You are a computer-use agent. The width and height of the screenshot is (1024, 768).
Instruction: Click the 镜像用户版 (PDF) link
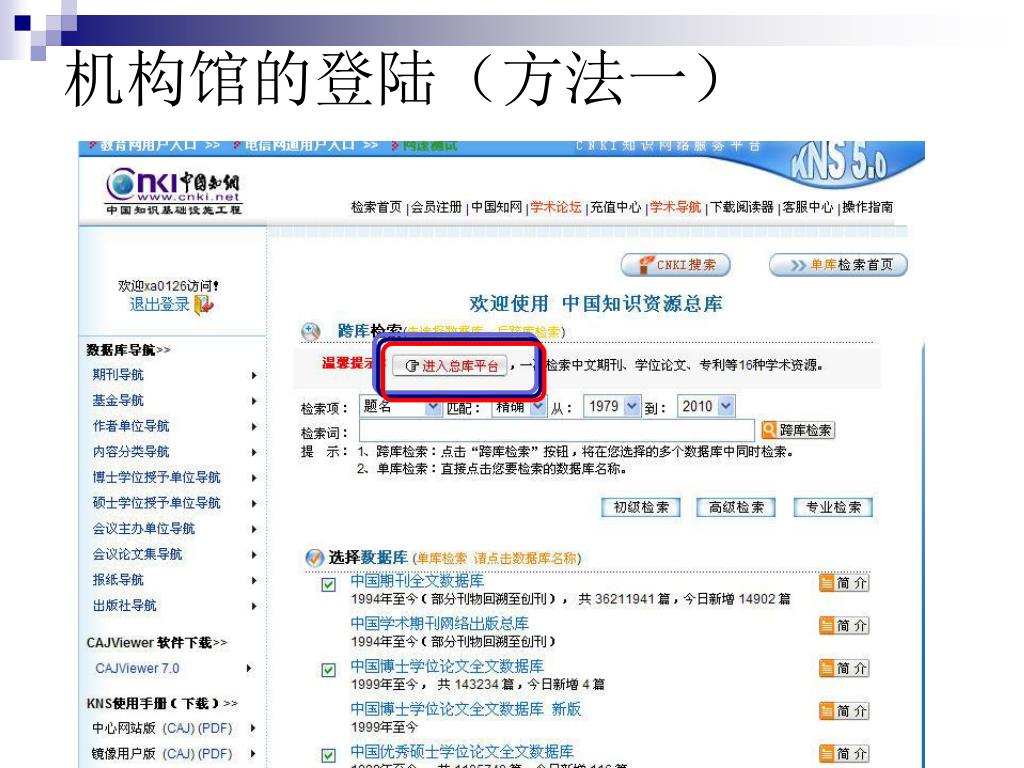(x=215, y=754)
